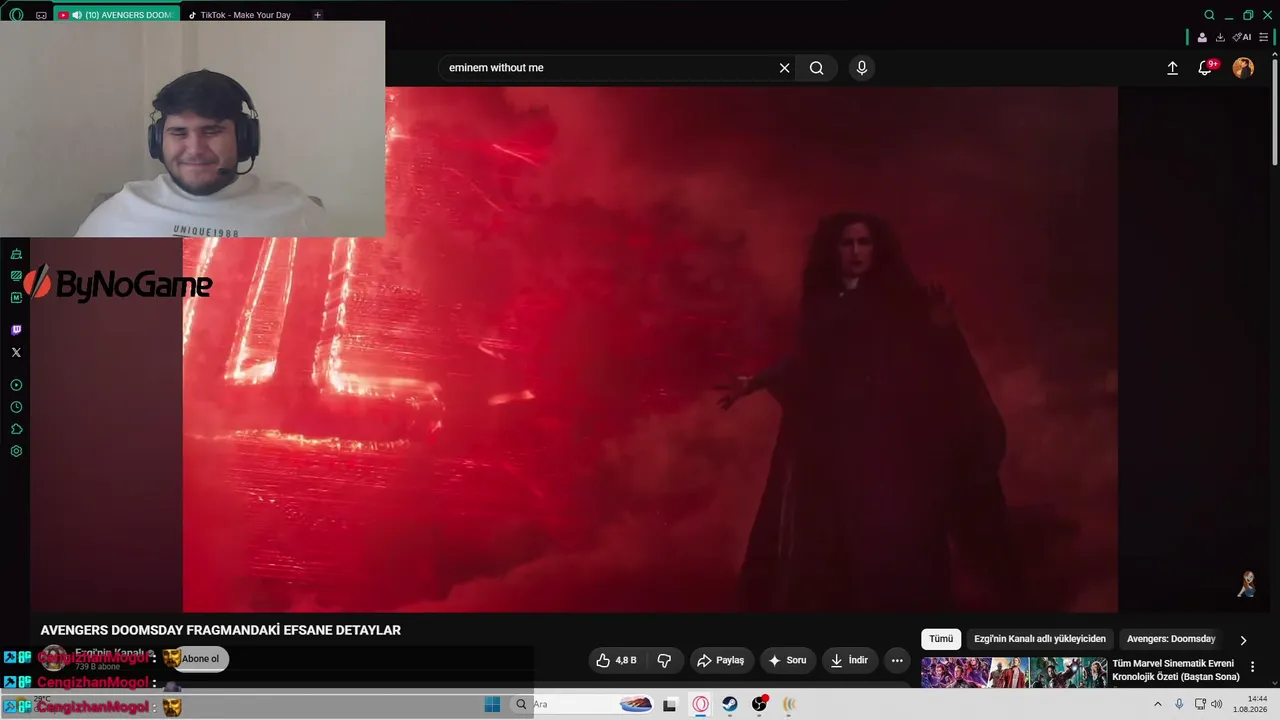Open the Soru ask button
The image size is (1280, 720).
(787, 660)
